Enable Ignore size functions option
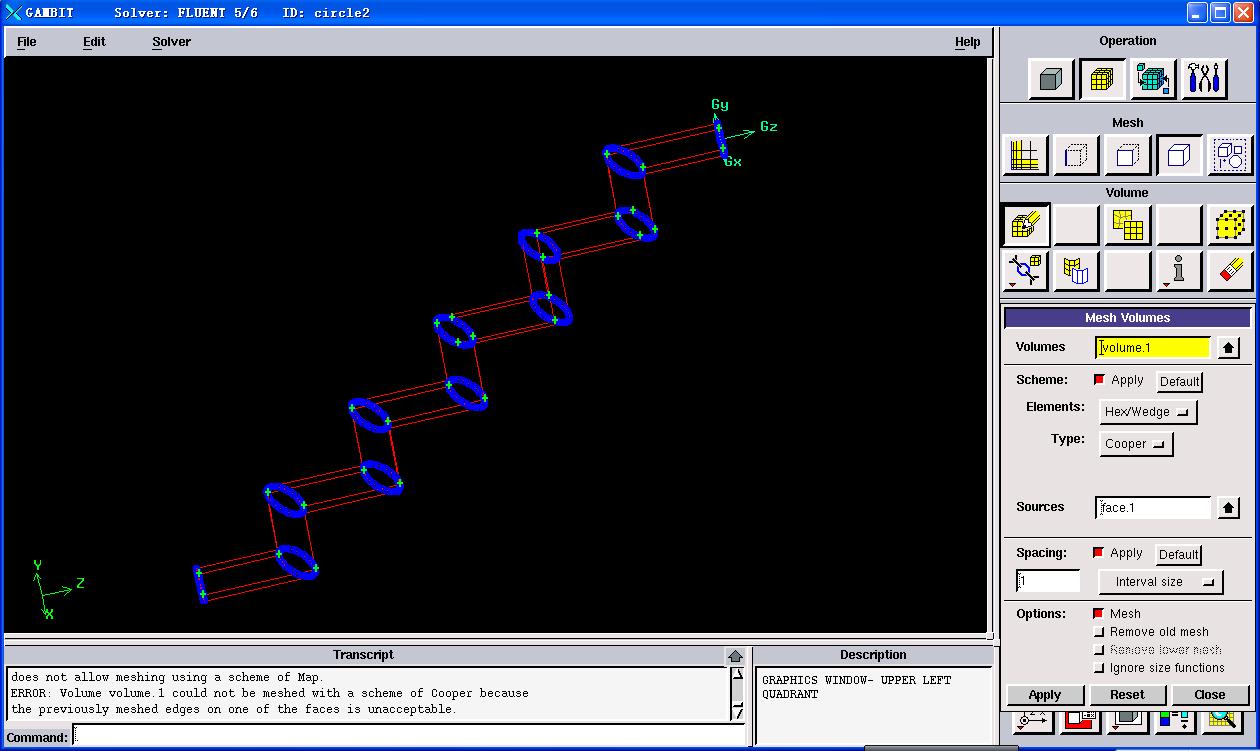The image size is (1260, 751). coord(1099,668)
